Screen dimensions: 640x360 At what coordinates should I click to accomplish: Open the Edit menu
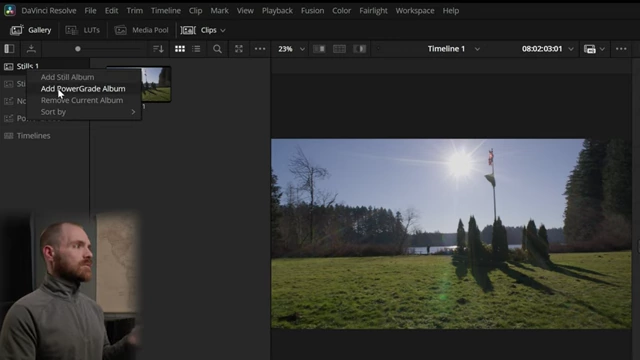pyautogui.click(x=111, y=11)
